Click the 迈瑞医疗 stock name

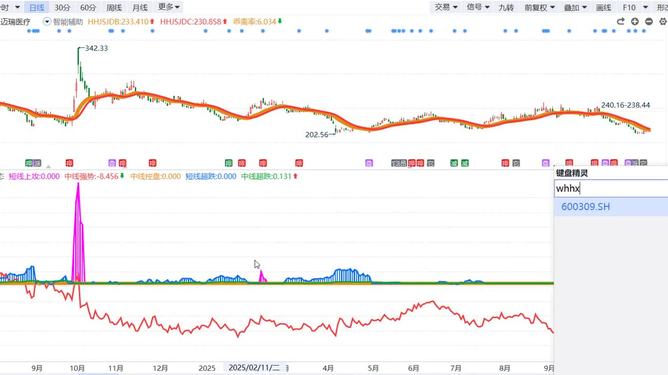click(15, 21)
